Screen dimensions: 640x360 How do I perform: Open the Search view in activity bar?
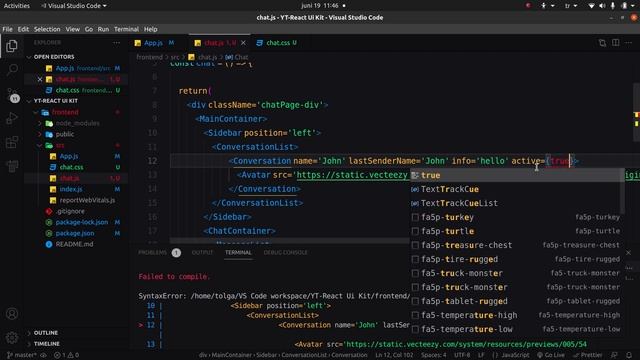pyautogui.click(x=12, y=69)
